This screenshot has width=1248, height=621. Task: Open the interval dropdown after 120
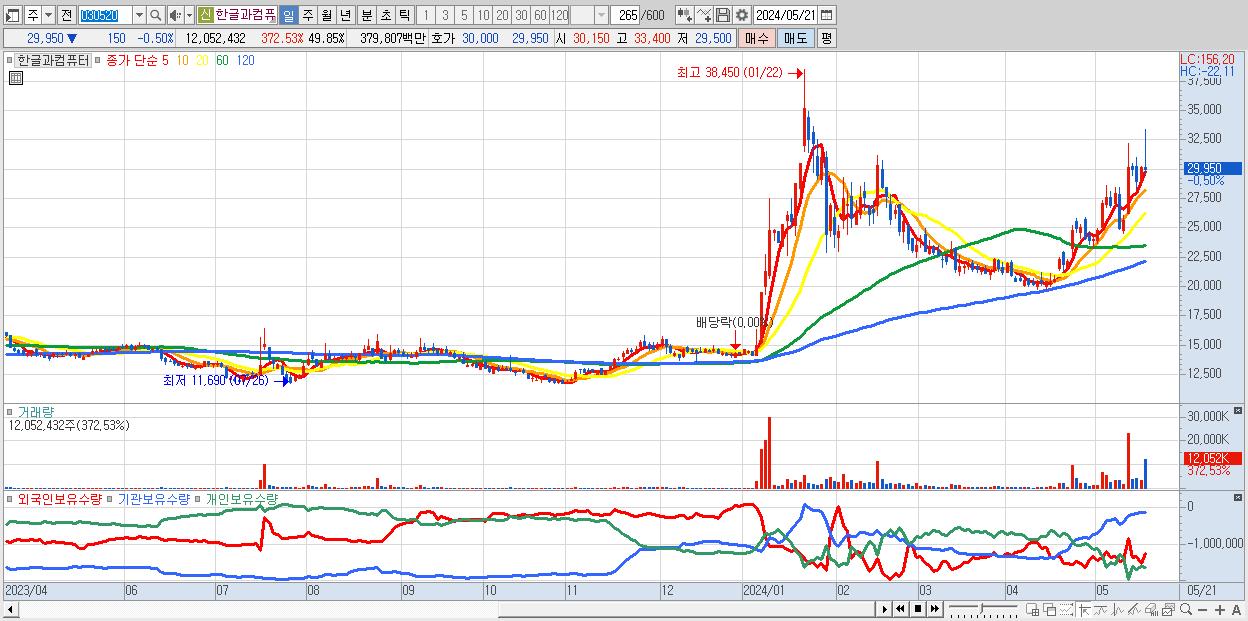[601, 15]
